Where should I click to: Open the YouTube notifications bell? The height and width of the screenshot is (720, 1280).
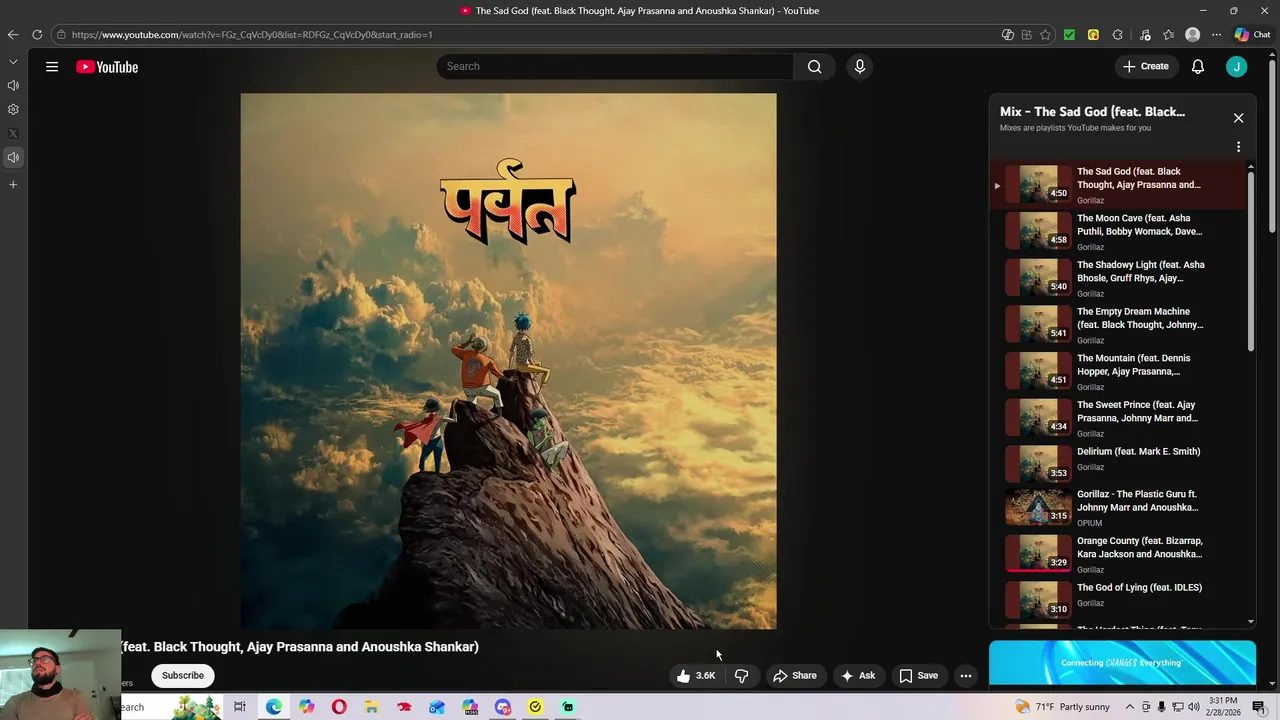[1198, 67]
